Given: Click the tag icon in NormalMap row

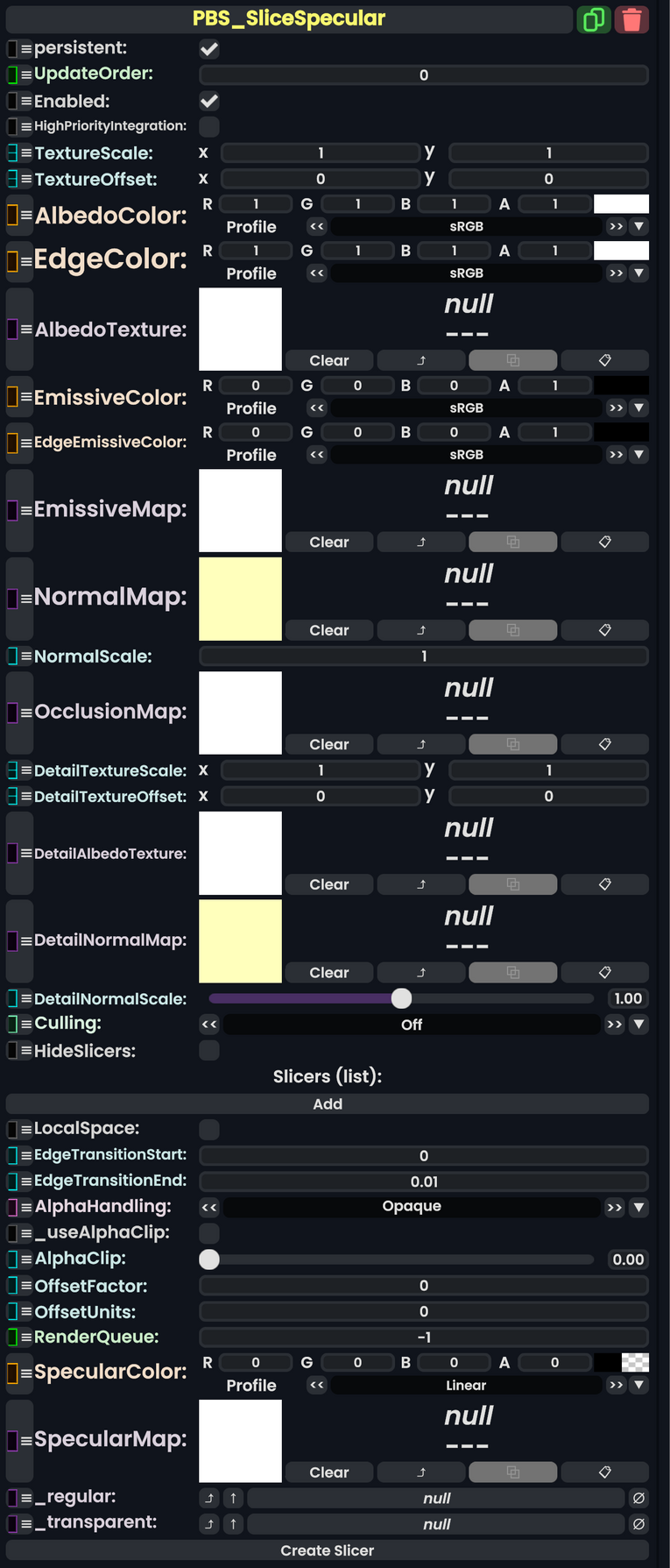Looking at the screenshot, I should click(604, 630).
